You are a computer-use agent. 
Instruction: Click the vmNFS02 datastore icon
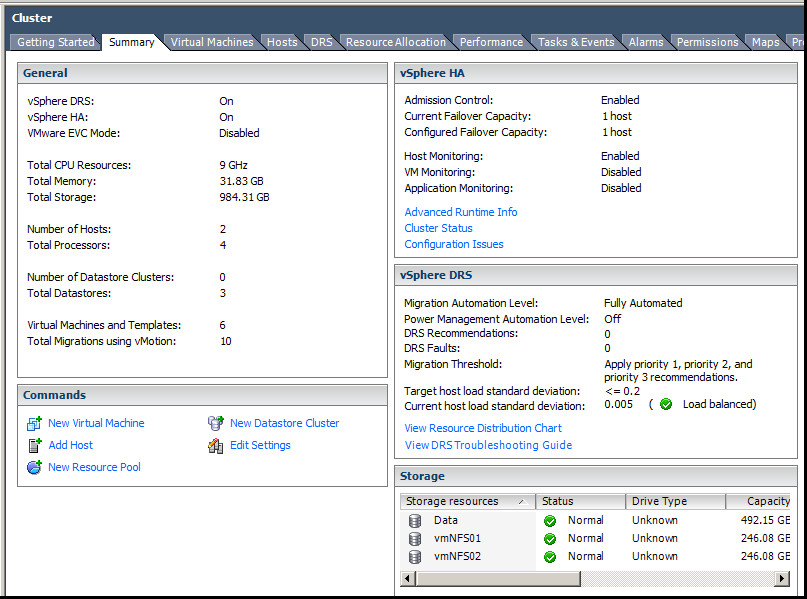(x=415, y=557)
